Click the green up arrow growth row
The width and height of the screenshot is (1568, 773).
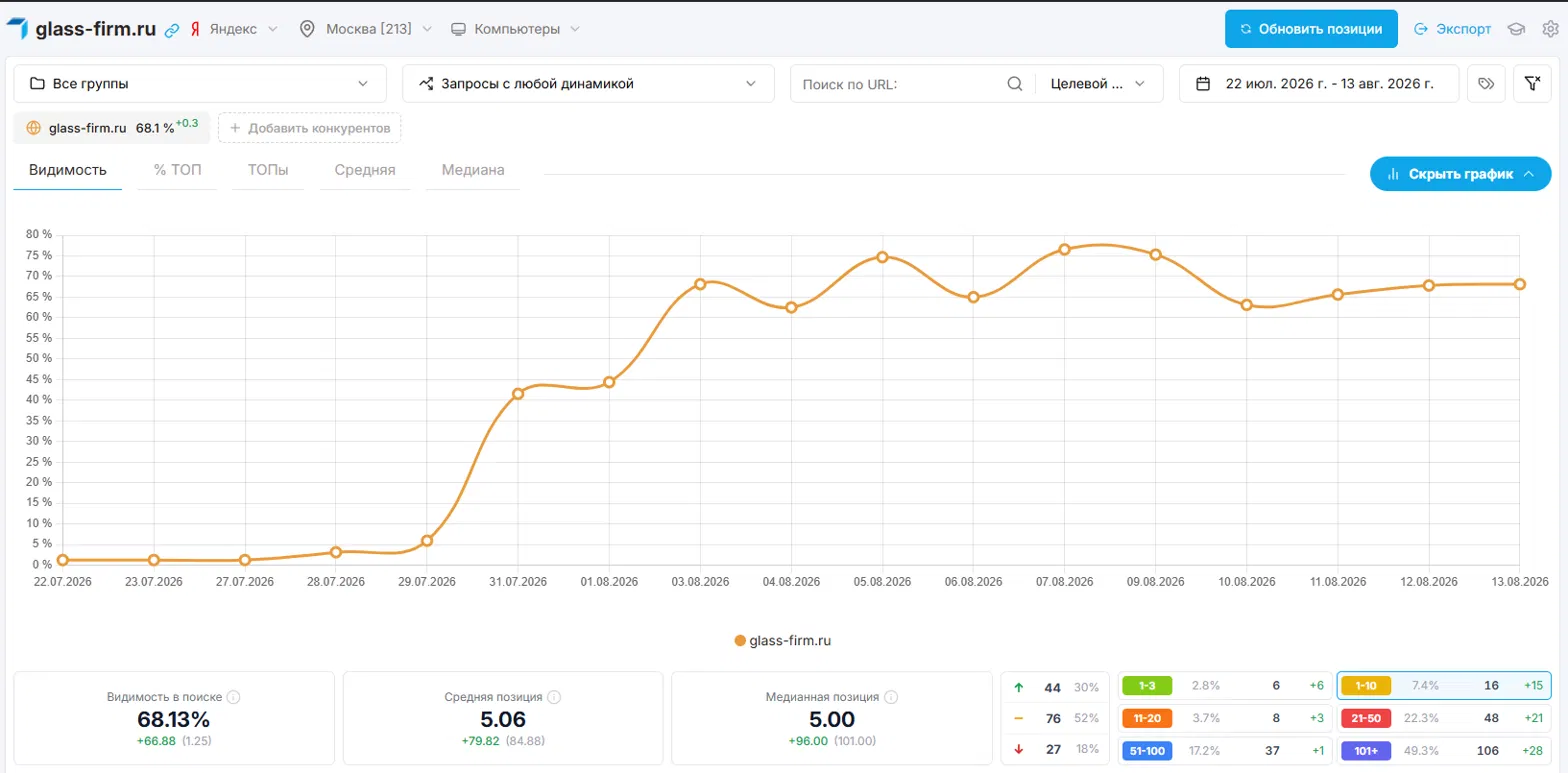click(1055, 687)
